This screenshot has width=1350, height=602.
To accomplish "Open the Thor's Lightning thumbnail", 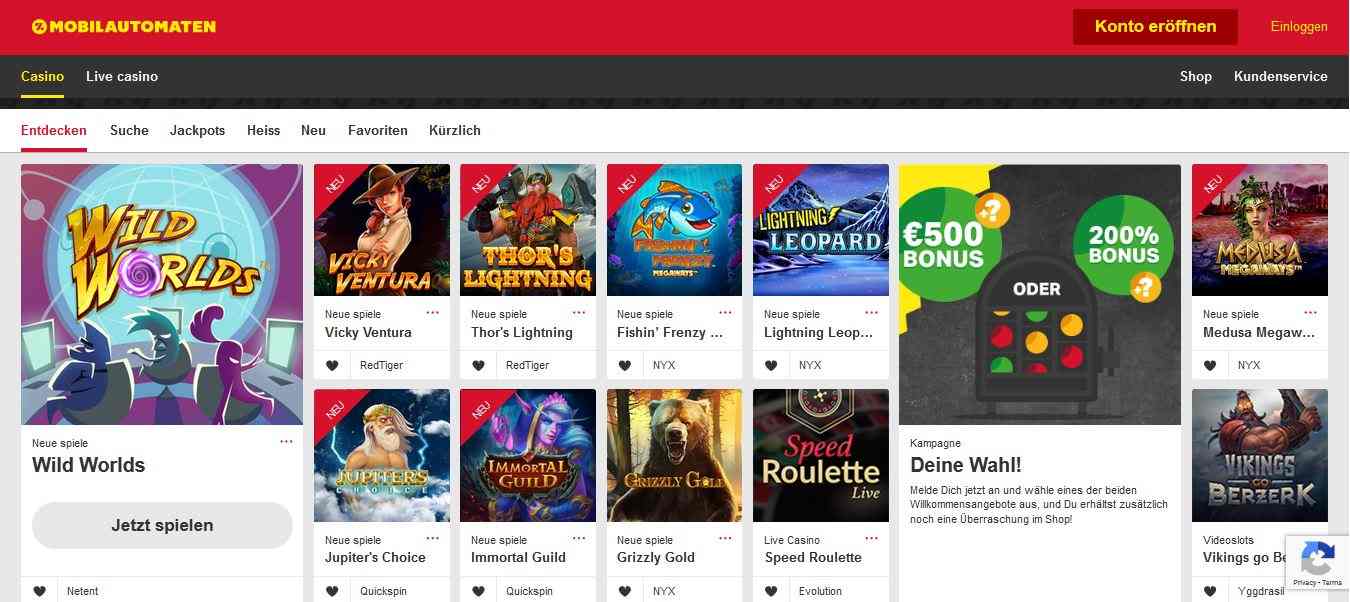I will [x=528, y=230].
